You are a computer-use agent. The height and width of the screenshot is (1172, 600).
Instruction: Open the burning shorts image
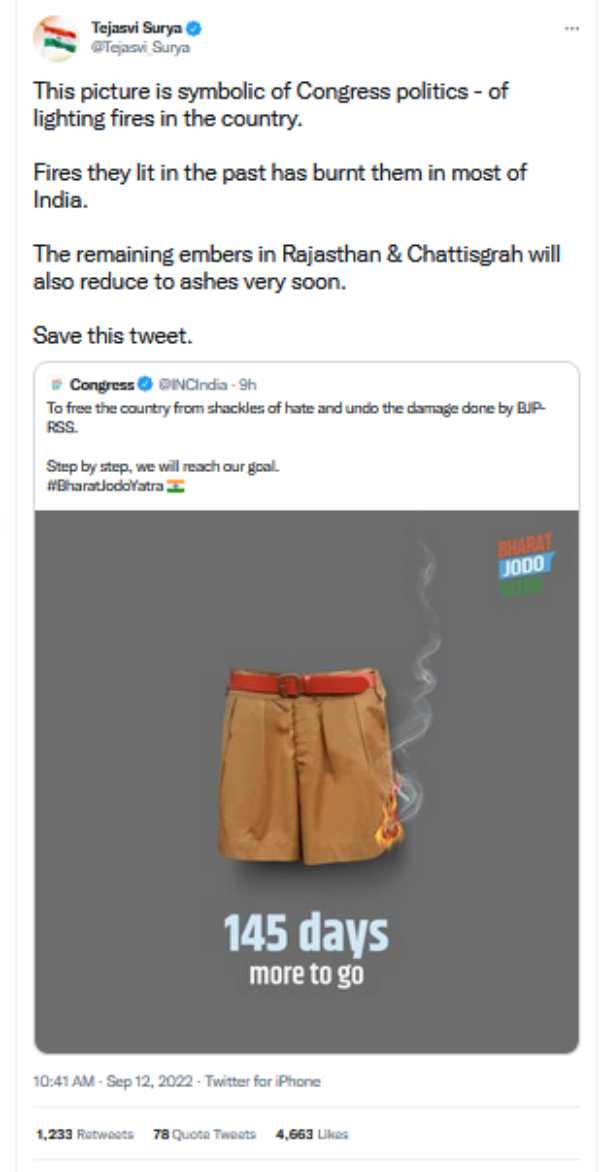306,782
